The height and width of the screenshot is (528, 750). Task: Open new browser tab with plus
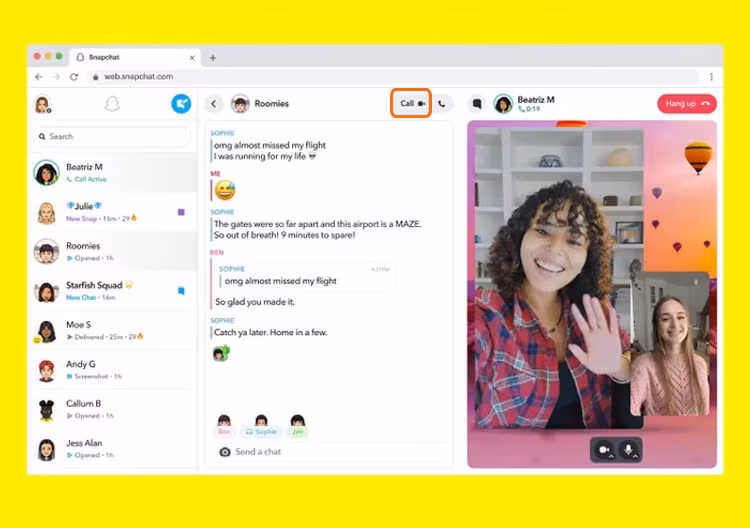point(213,58)
